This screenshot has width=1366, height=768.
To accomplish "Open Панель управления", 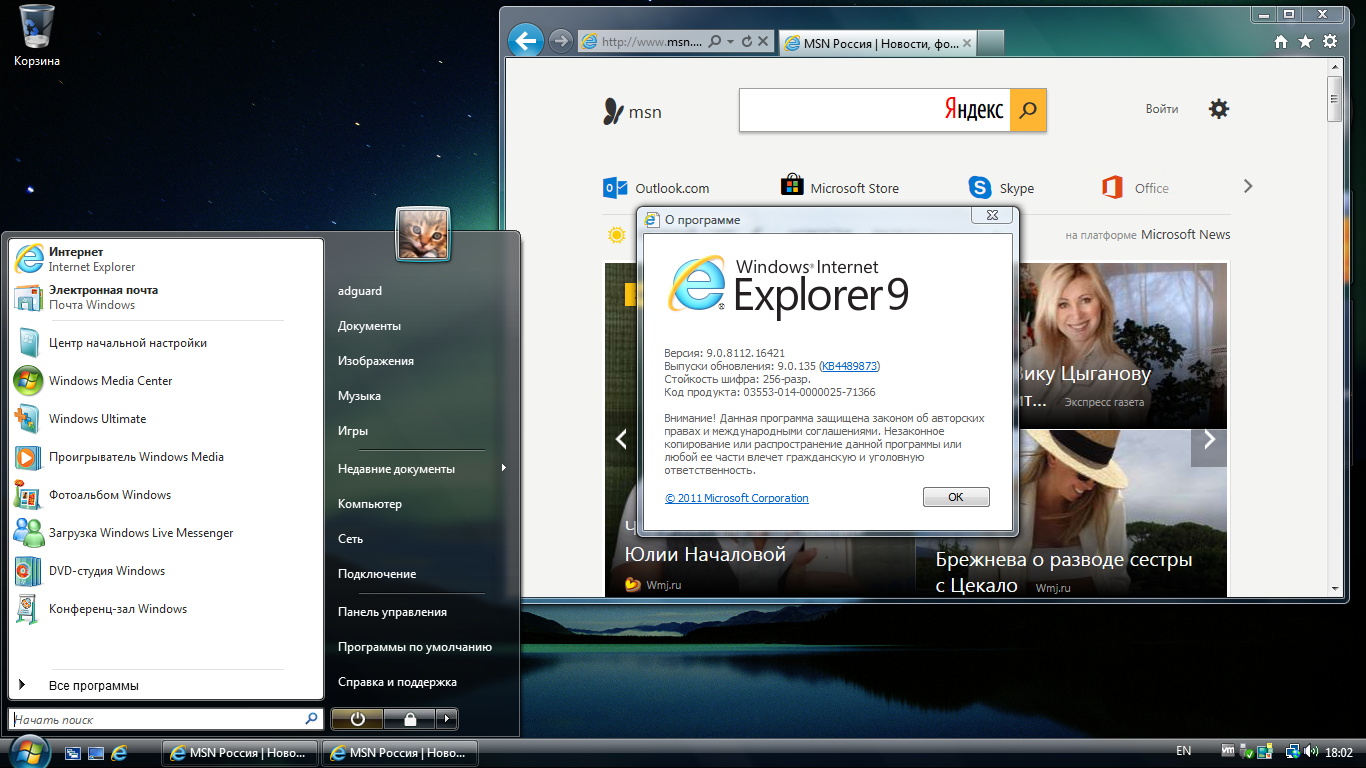I will (x=392, y=612).
